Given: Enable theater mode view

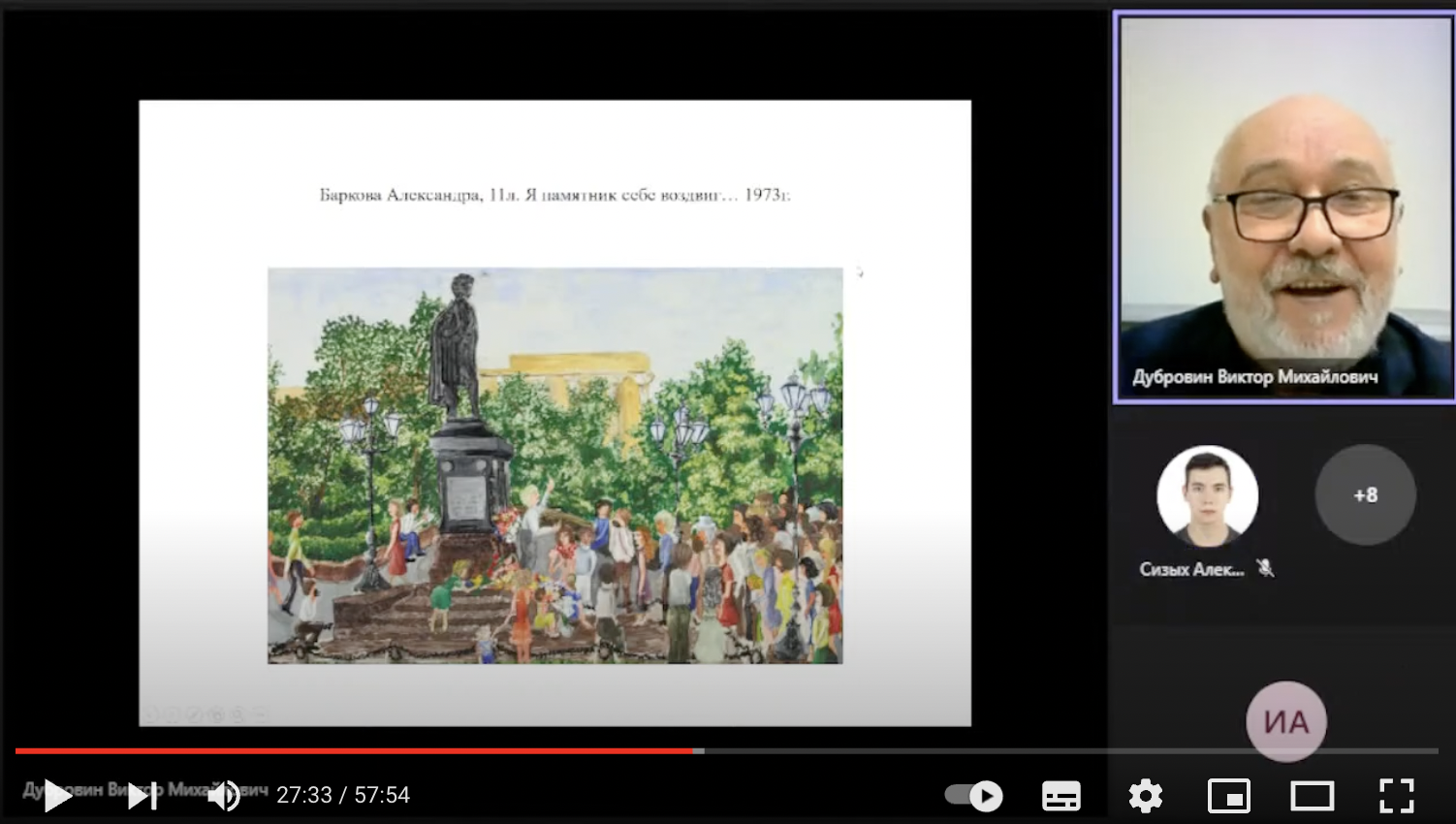Looking at the screenshot, I should click(x=1312, y=796).
